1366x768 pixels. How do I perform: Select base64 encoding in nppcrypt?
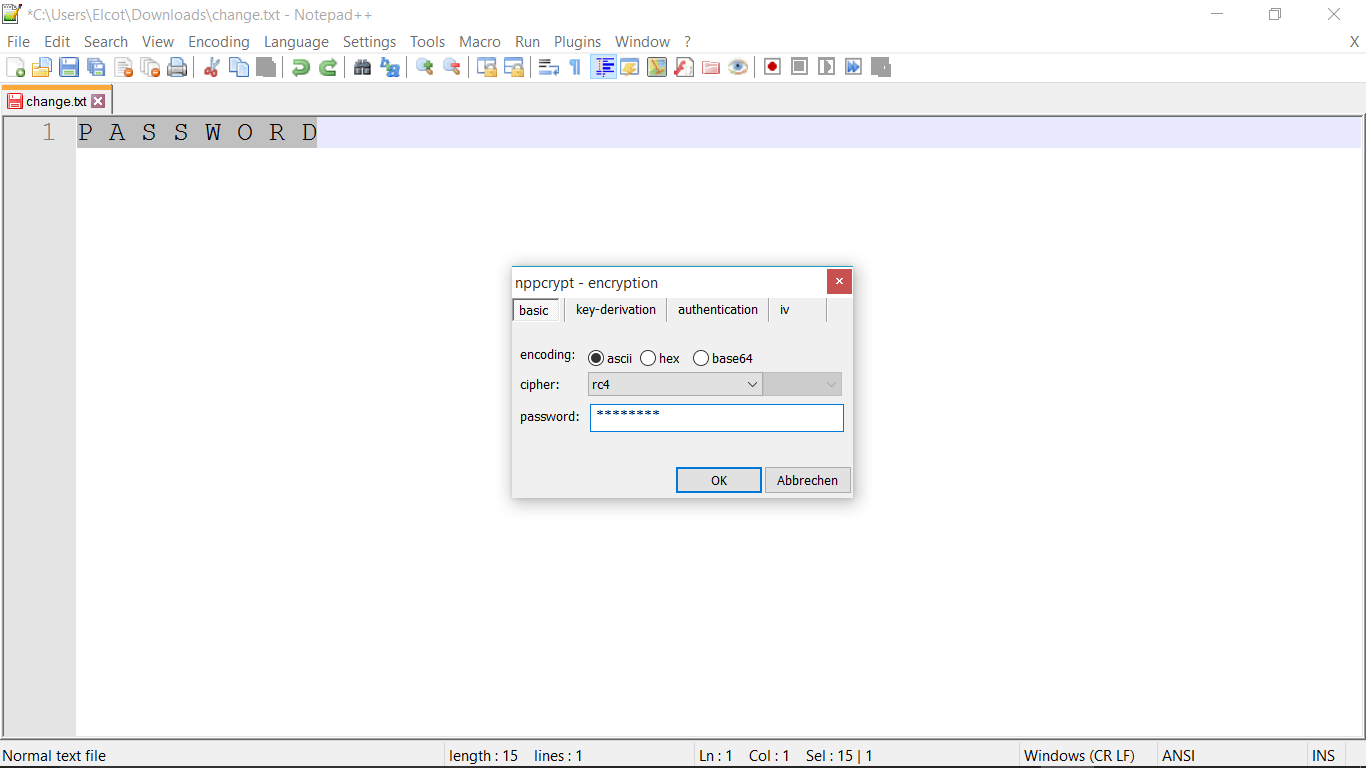click(x=700, y=357)
